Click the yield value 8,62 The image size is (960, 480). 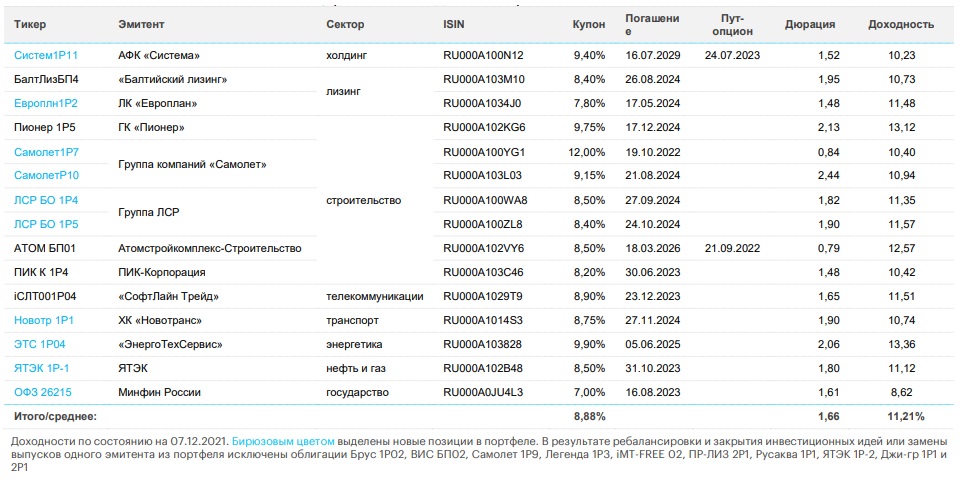(904, 392)
